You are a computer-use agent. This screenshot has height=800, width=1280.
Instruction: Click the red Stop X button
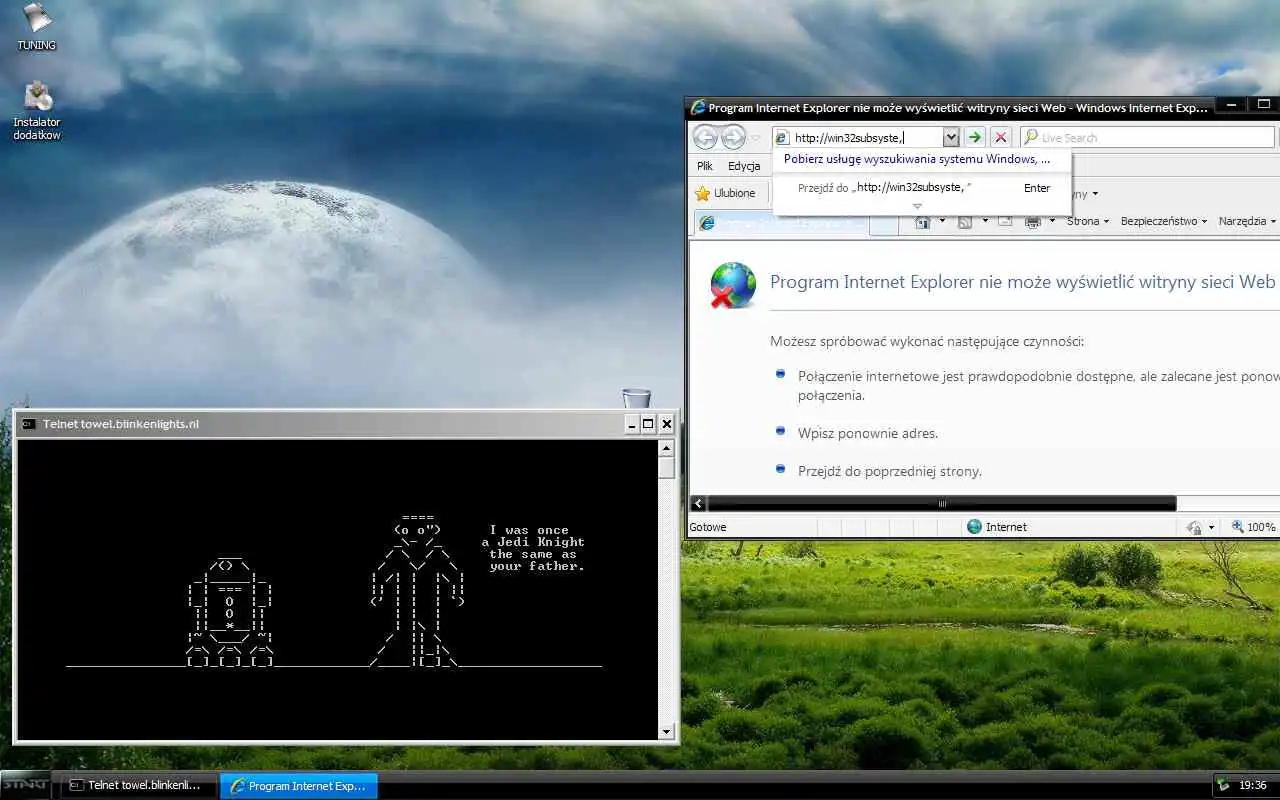tap(1000, 137)
